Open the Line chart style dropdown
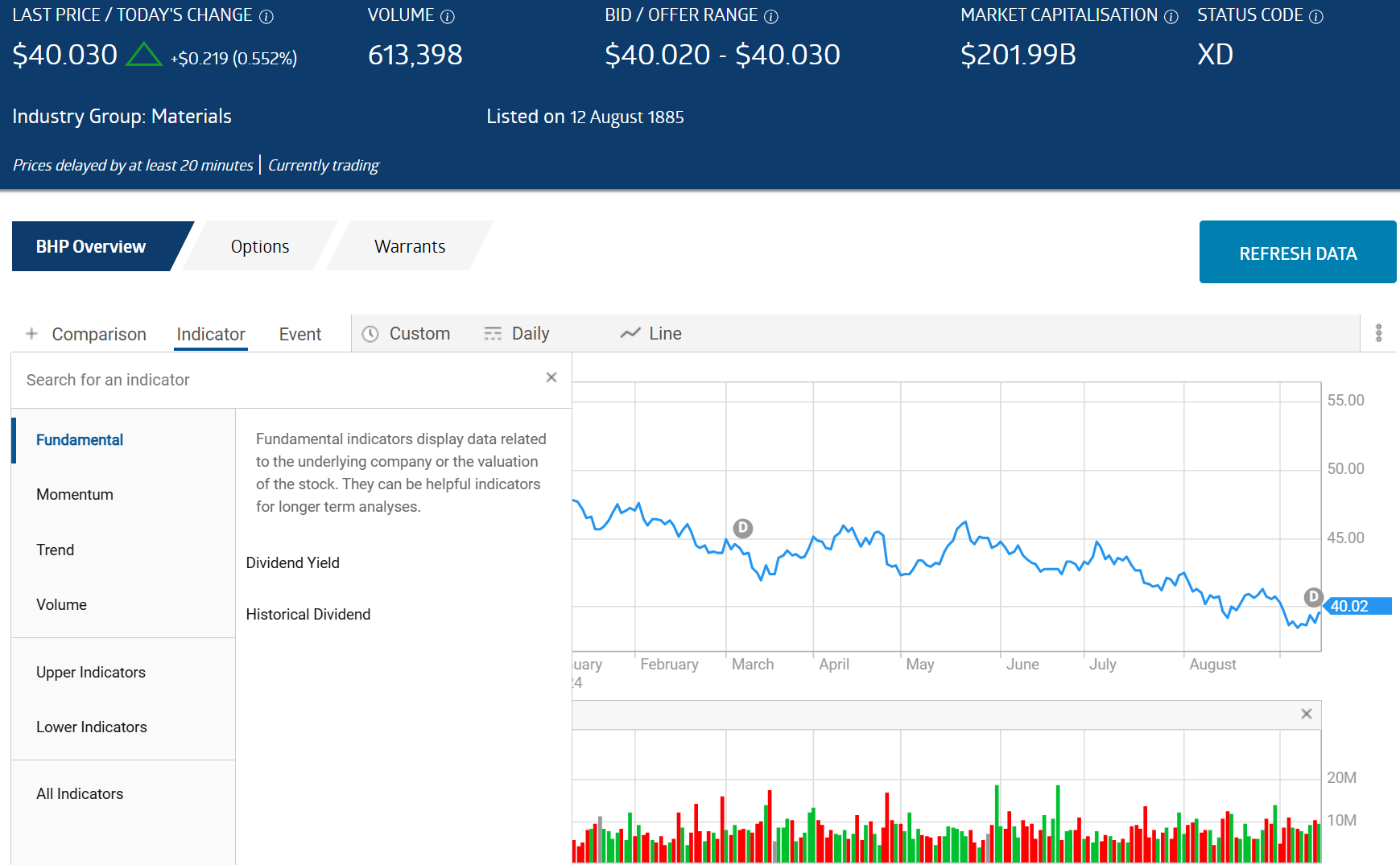Screen dimensions: 1400x865 coord(651,333)
